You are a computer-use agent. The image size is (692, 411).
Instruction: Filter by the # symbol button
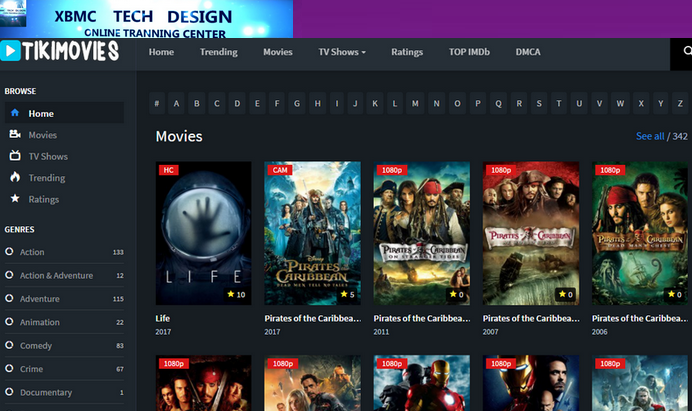157,104
